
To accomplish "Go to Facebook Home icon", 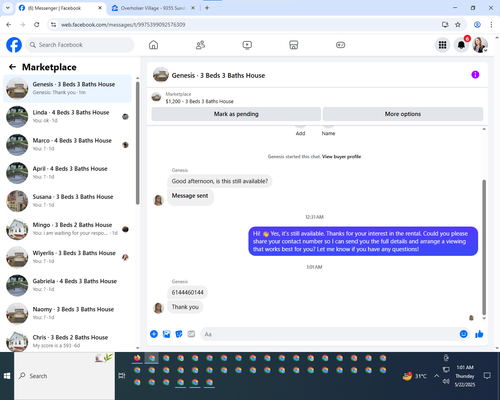I will click(x=153, y=45).
